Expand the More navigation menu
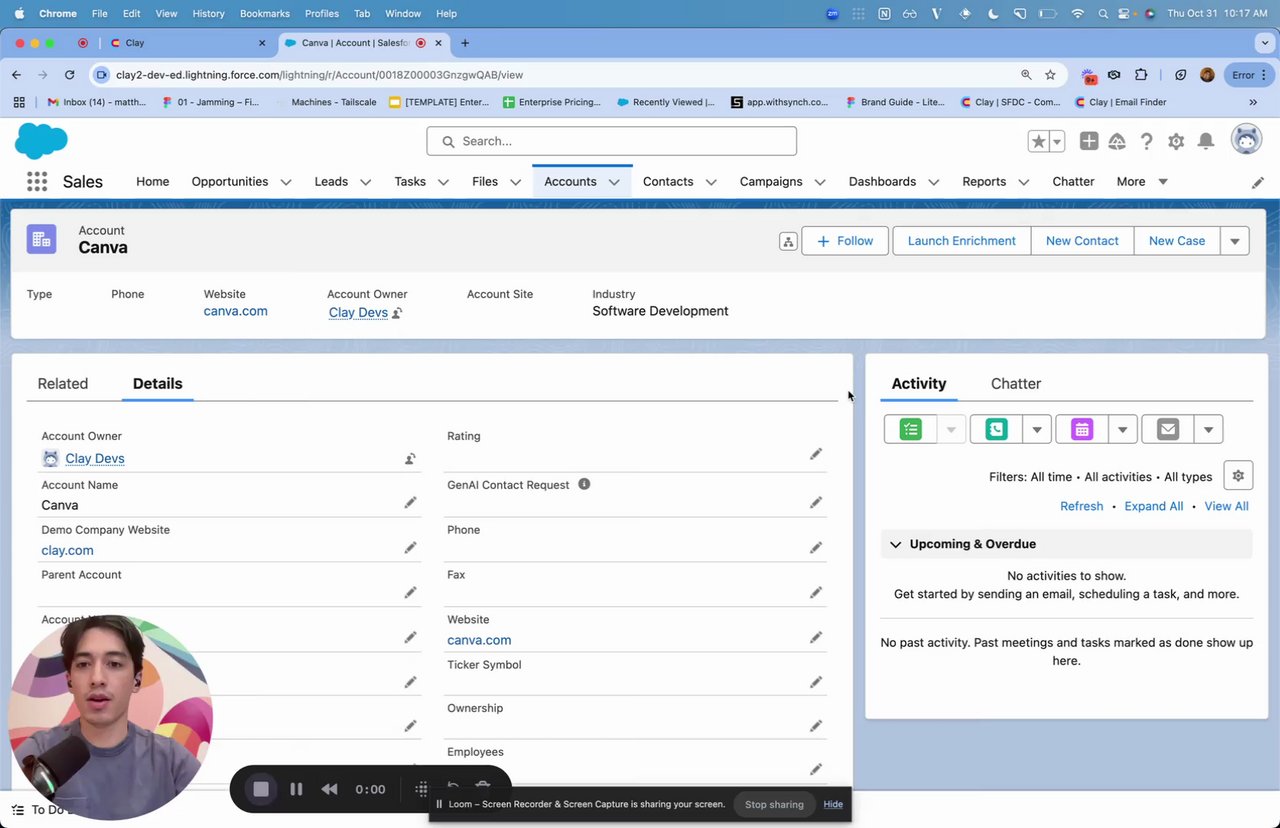The image size is (1280, 828). 1142,181
